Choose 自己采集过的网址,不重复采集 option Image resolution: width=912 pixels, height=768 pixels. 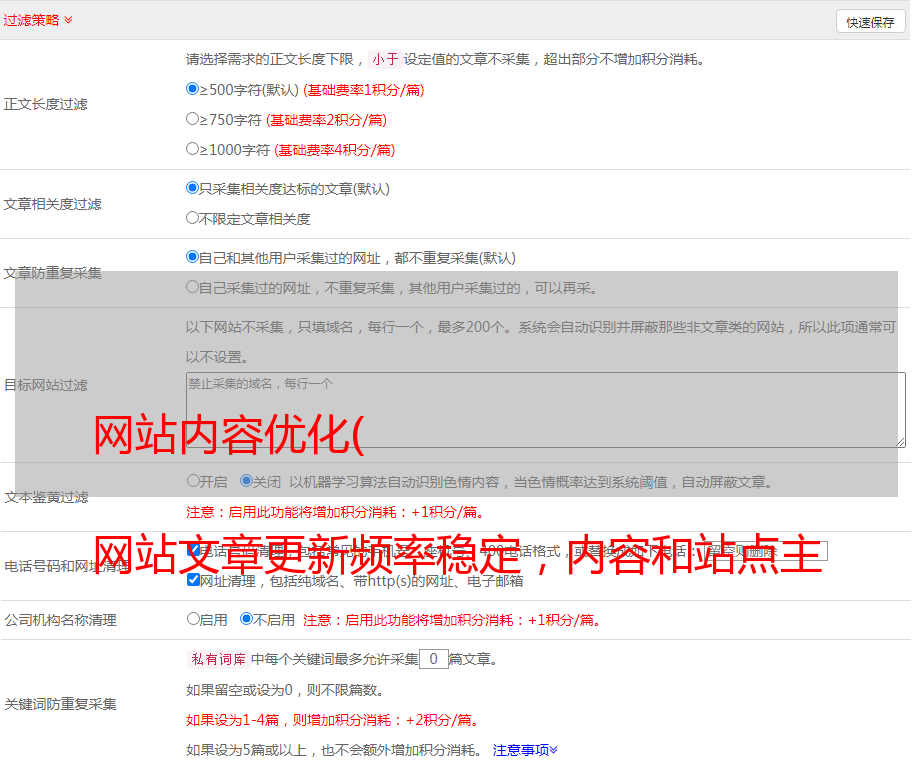[193, 287]
